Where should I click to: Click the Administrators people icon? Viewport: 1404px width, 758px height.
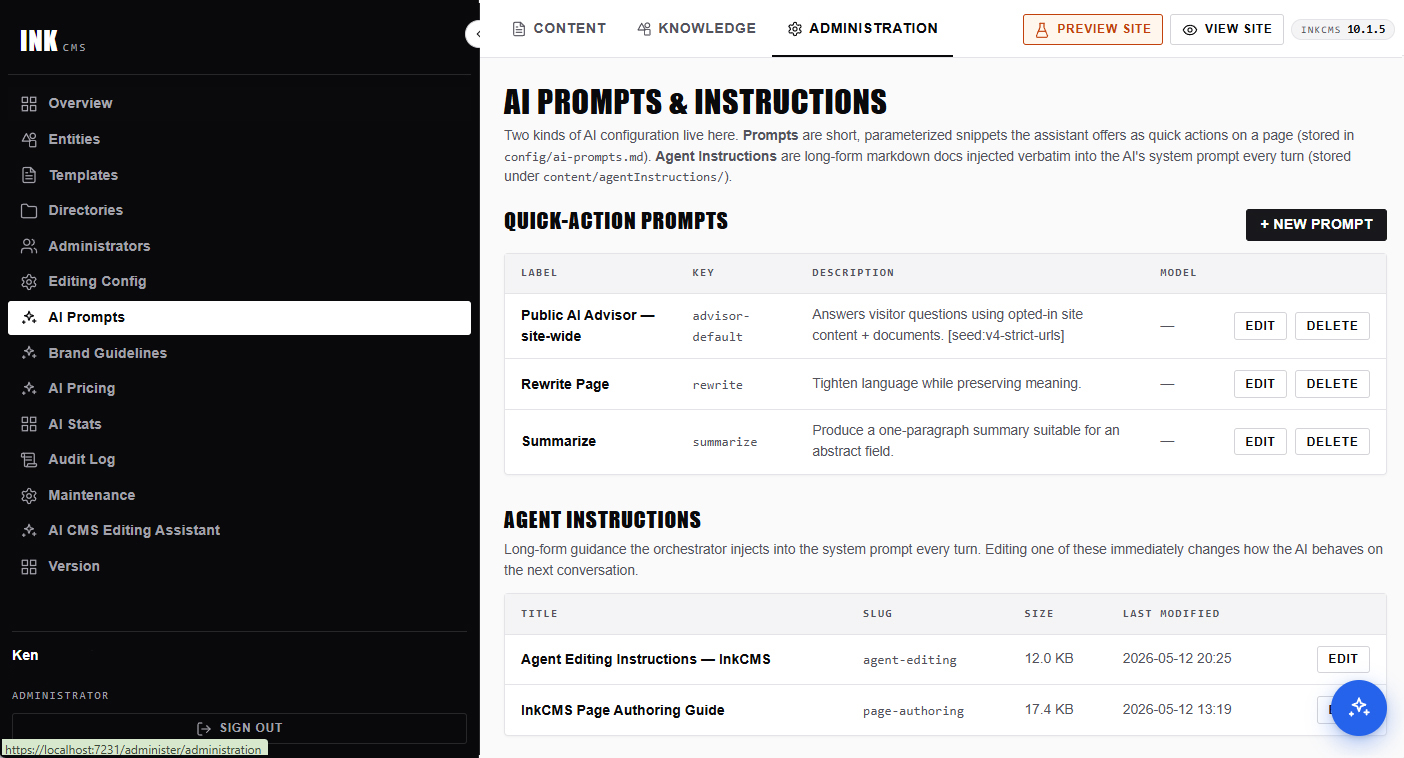[x=29, y=246]
